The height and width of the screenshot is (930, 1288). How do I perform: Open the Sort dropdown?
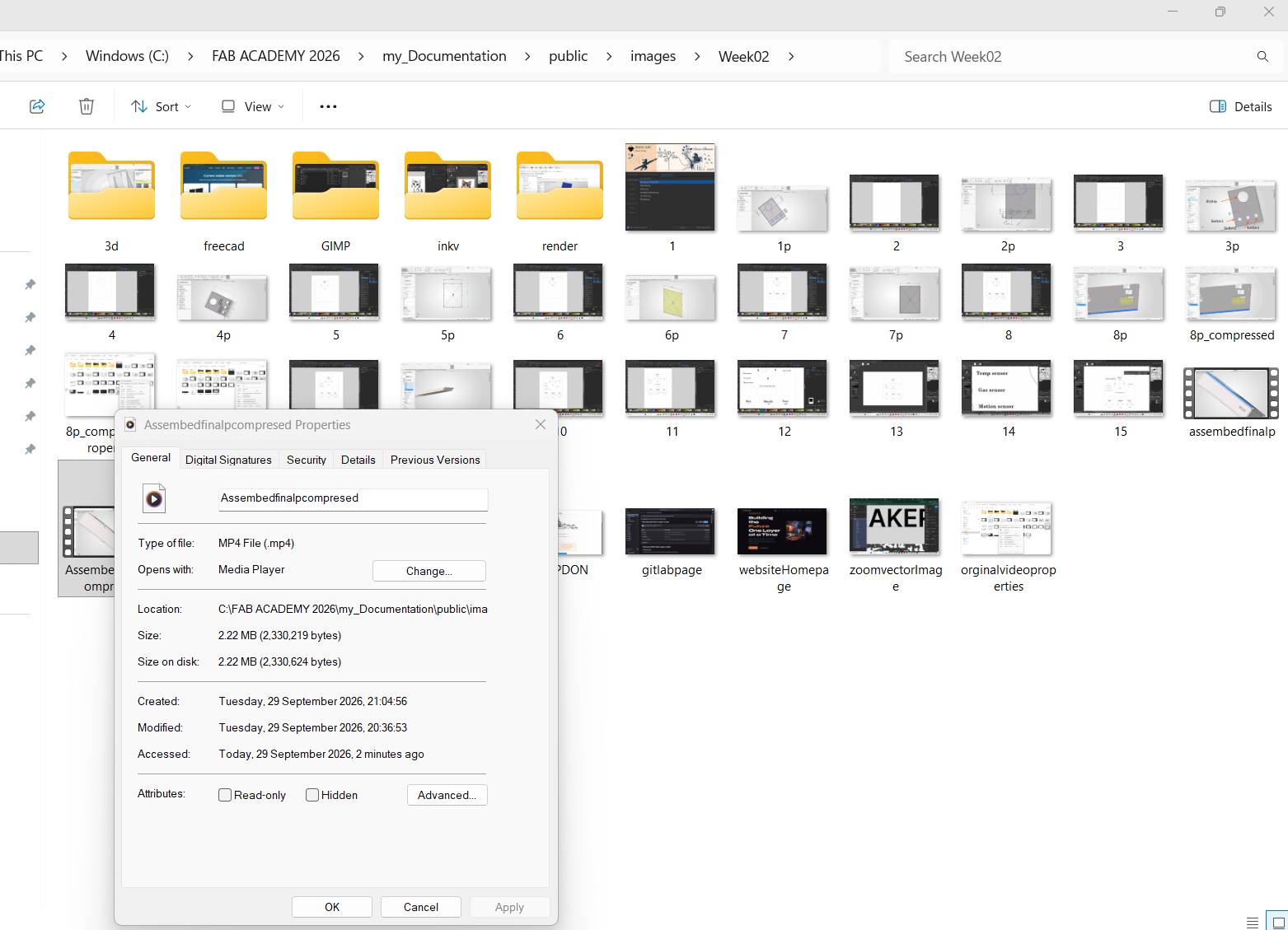(162, 106)
